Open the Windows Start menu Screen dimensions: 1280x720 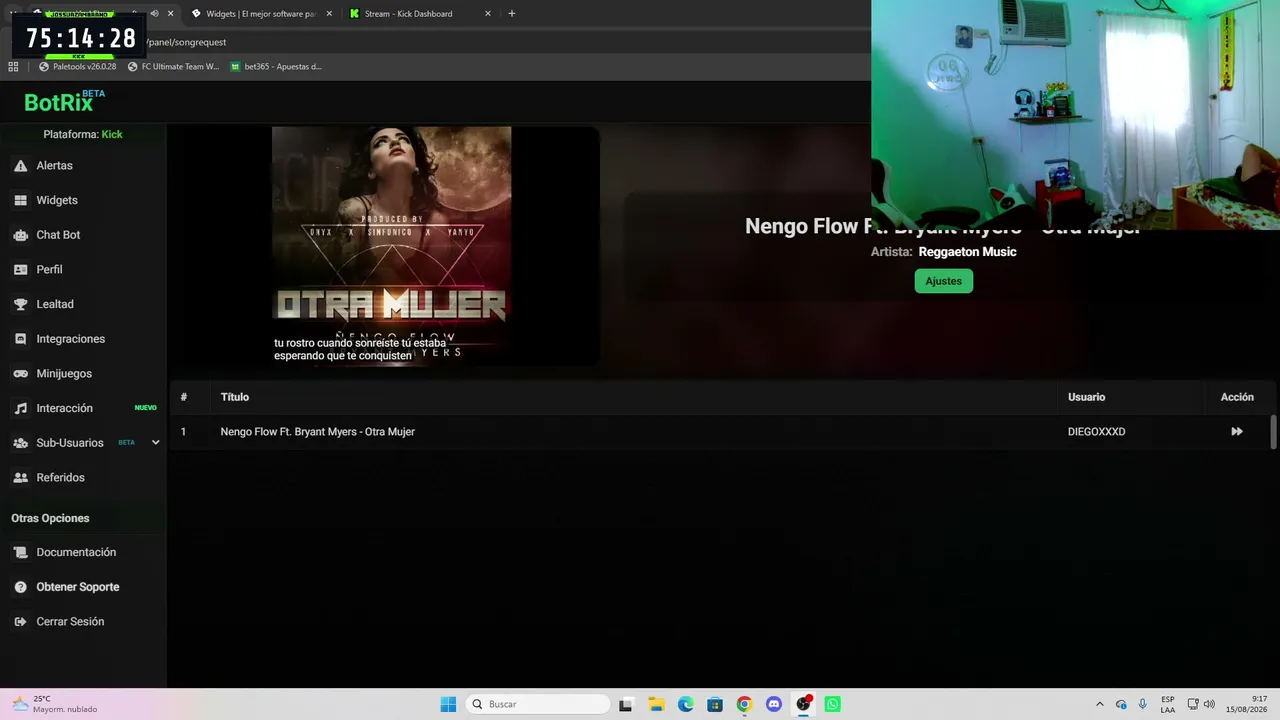448,704
